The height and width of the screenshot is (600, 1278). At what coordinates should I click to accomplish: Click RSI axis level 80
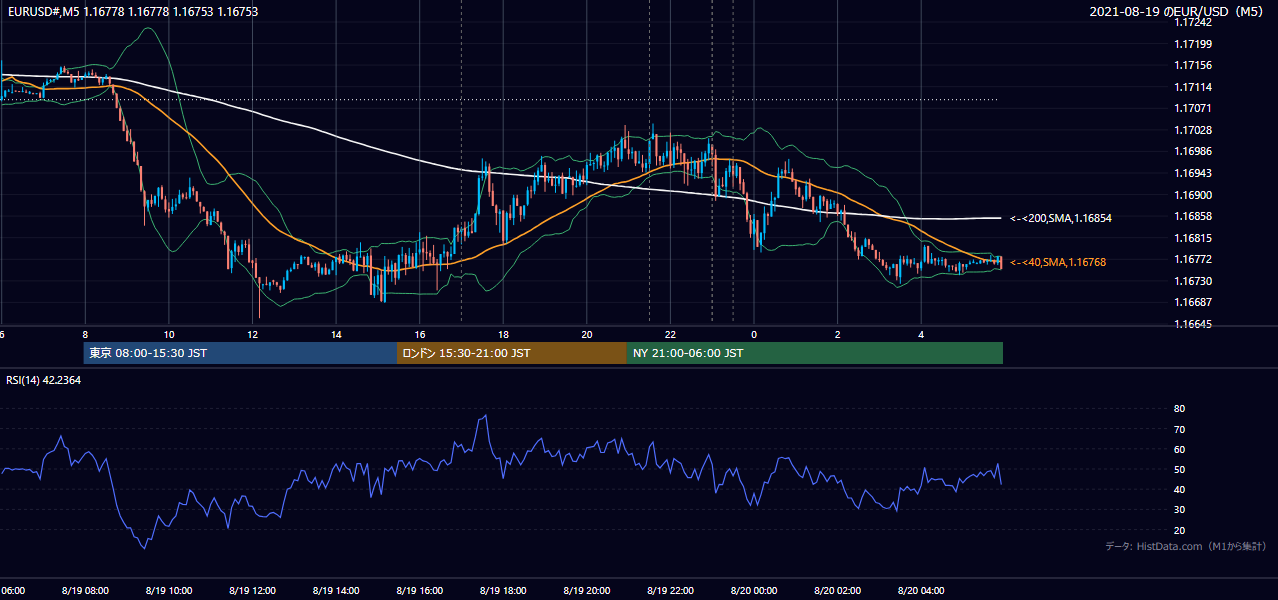click(x=1179, y=409)
